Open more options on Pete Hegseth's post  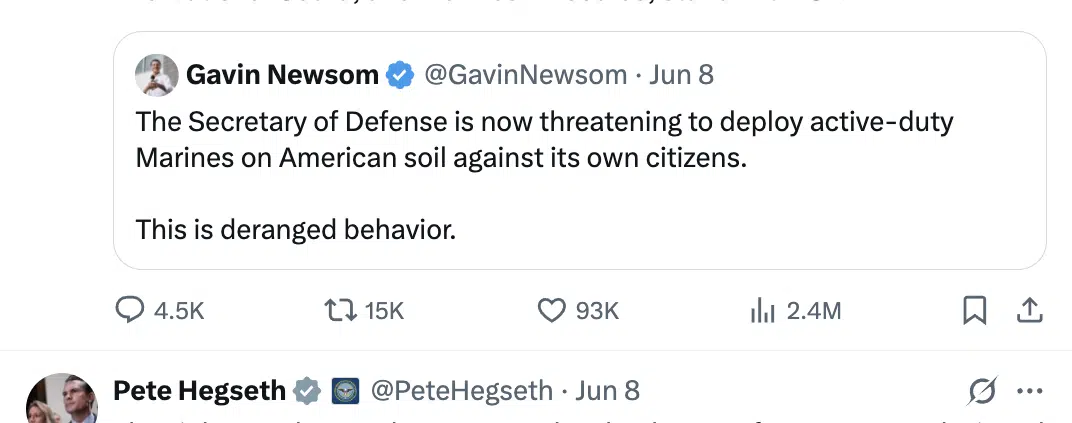pyautogui.click(x=1029, y=391)
